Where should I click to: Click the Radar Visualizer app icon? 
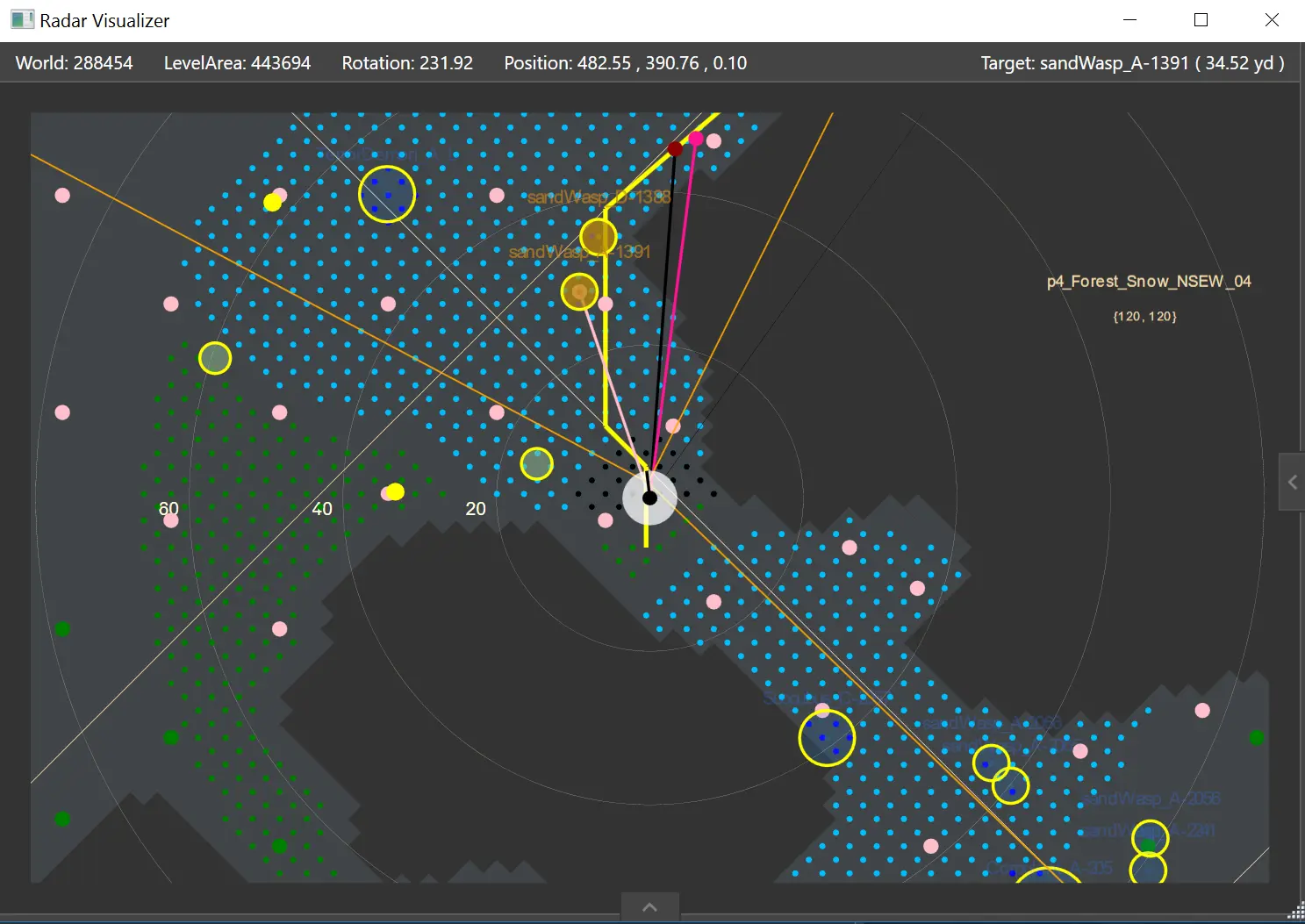click(22, 20)
